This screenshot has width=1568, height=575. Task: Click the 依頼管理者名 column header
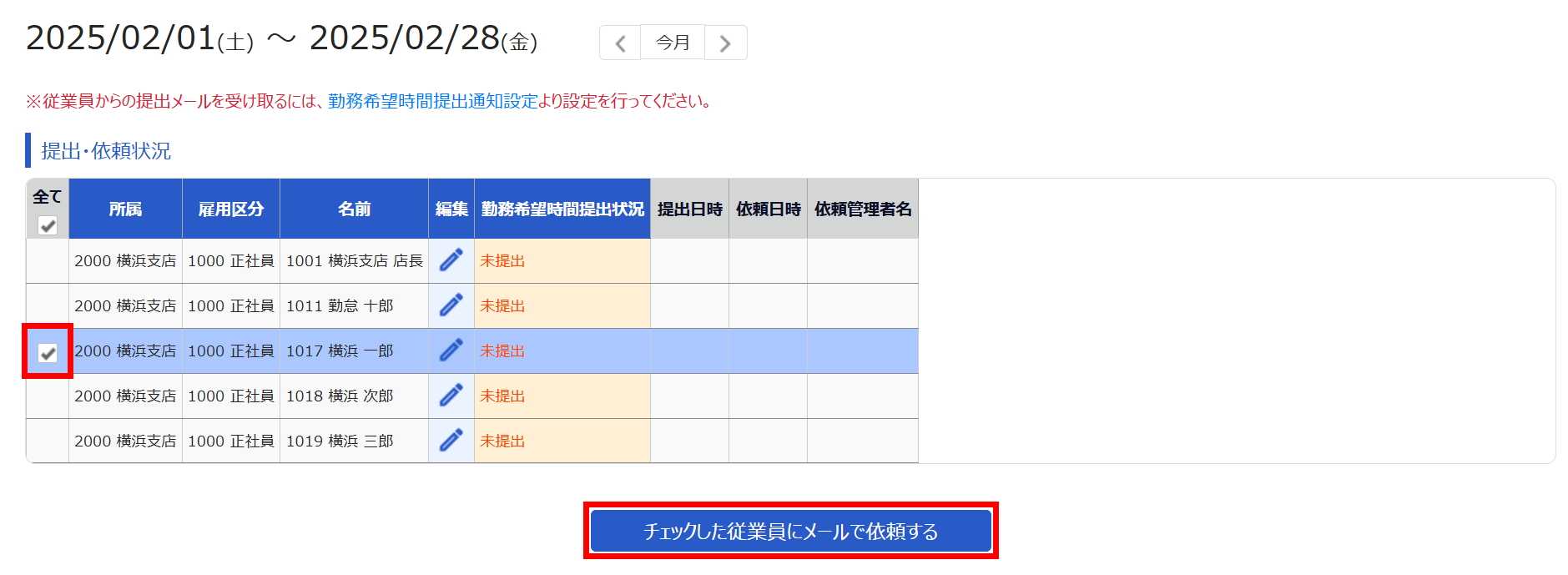[x=862, y=209]
